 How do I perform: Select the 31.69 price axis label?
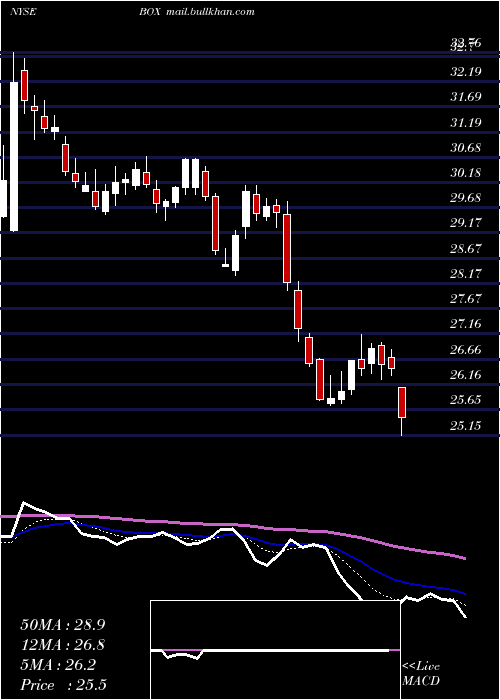click(466, 96)
